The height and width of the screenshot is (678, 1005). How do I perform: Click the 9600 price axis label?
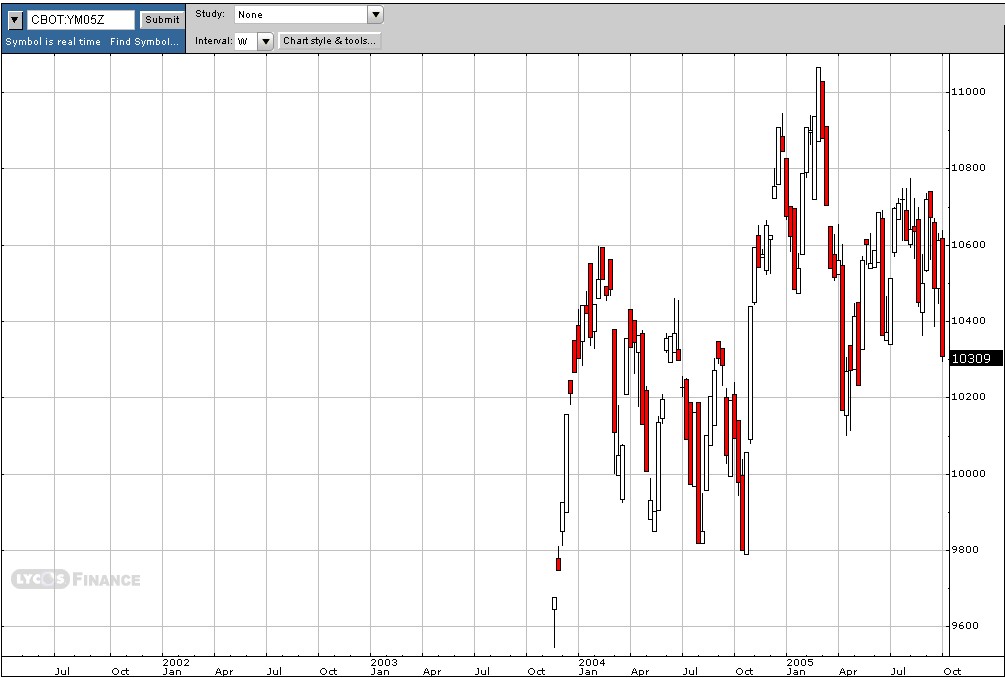click(965, 626)
